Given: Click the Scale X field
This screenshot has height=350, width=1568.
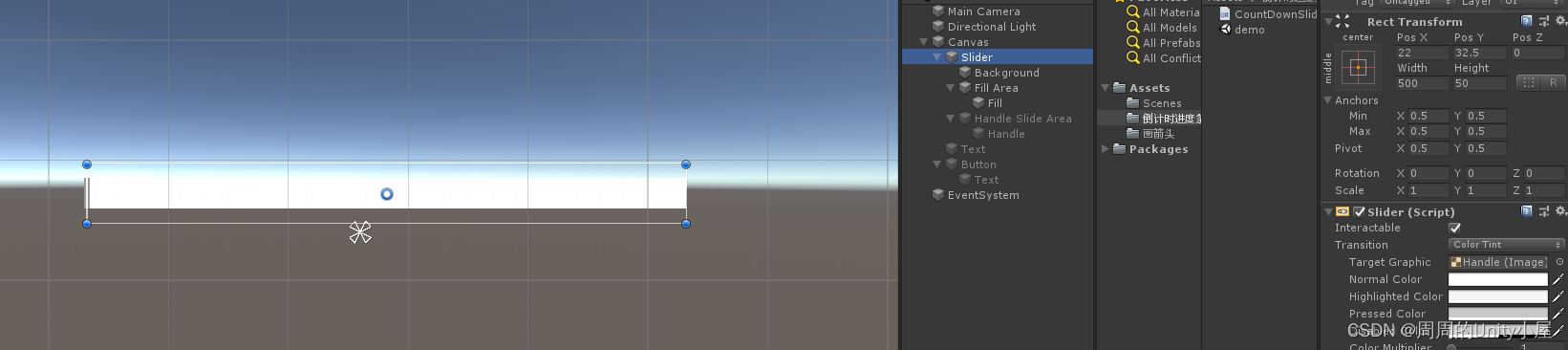Looking at the screenshot, I should [1428, 190].
